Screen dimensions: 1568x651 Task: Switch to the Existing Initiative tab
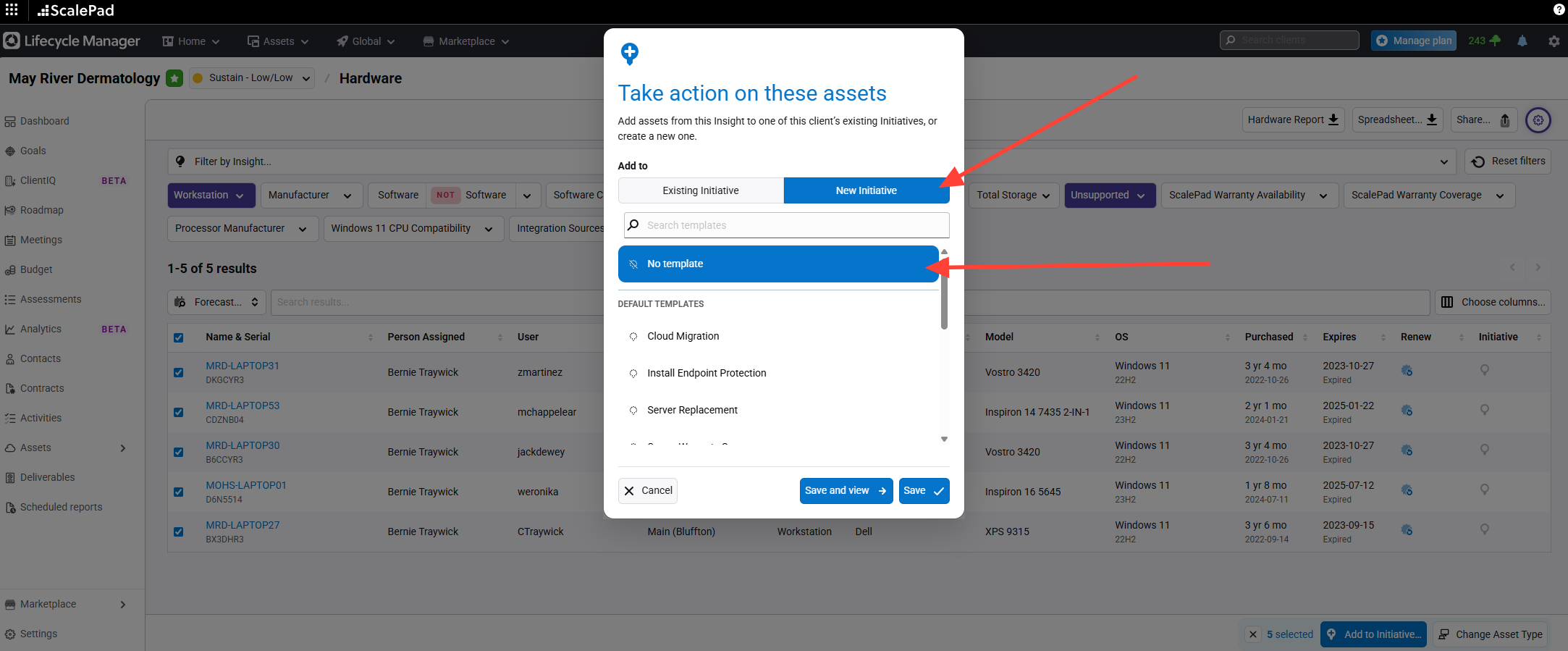pos(700,190)
